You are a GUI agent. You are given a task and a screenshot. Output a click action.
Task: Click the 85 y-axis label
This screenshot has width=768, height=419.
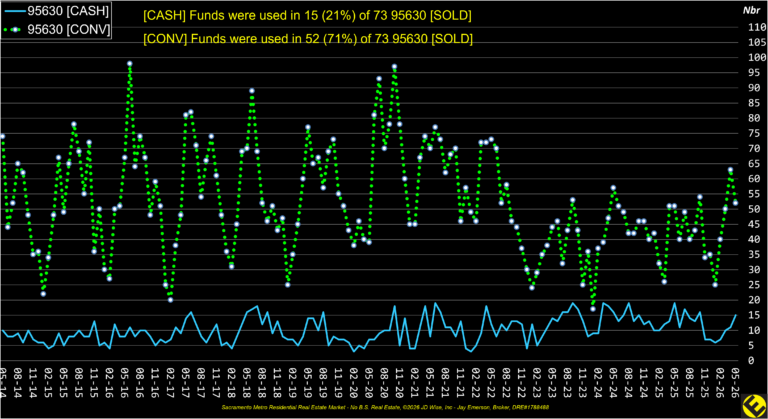754,103
